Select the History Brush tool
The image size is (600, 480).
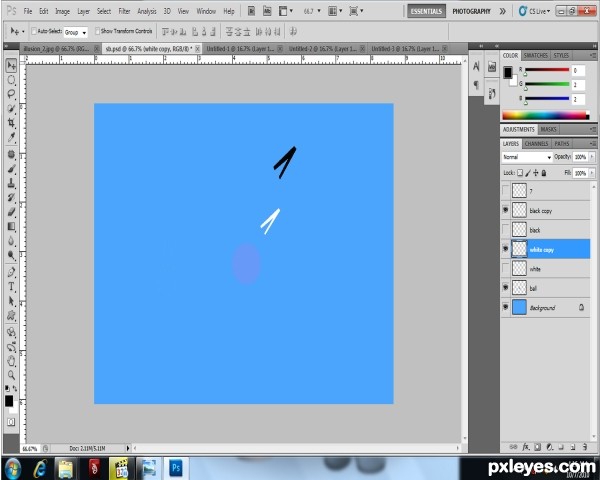(11, 197)
